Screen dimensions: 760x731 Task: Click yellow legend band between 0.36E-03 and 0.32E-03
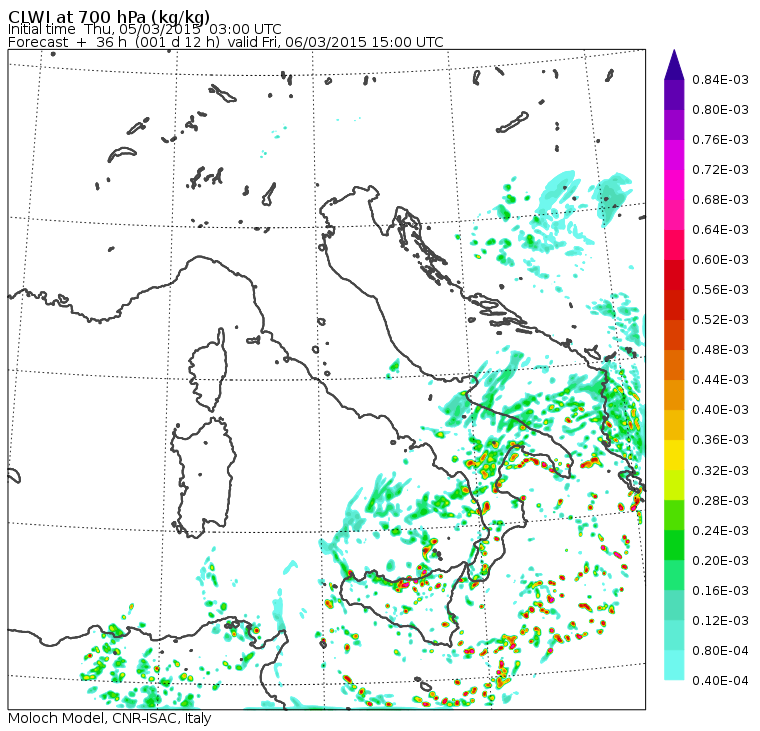tap(674, 455)
